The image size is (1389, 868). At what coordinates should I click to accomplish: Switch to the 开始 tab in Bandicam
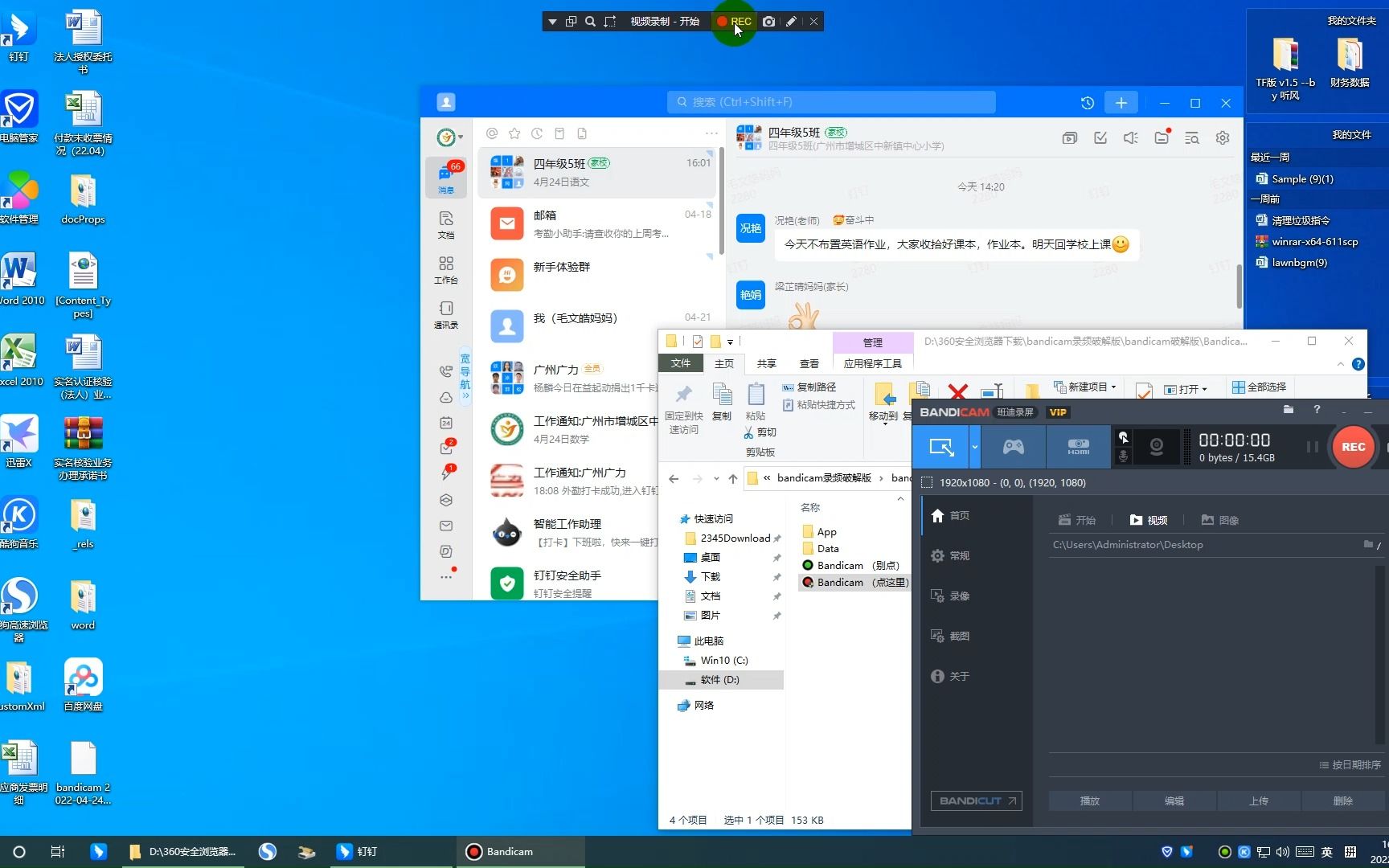click(1077, 520)
